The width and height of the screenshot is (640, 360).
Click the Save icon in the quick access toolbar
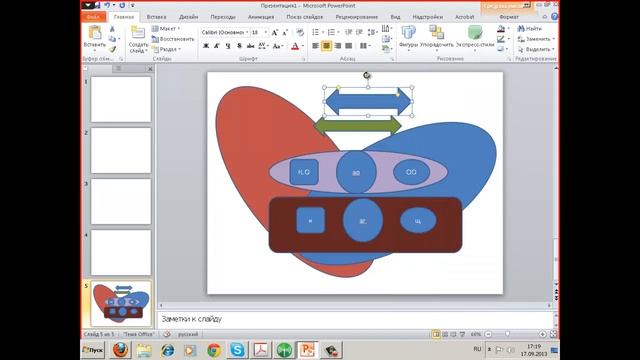(x=97, y=5)
